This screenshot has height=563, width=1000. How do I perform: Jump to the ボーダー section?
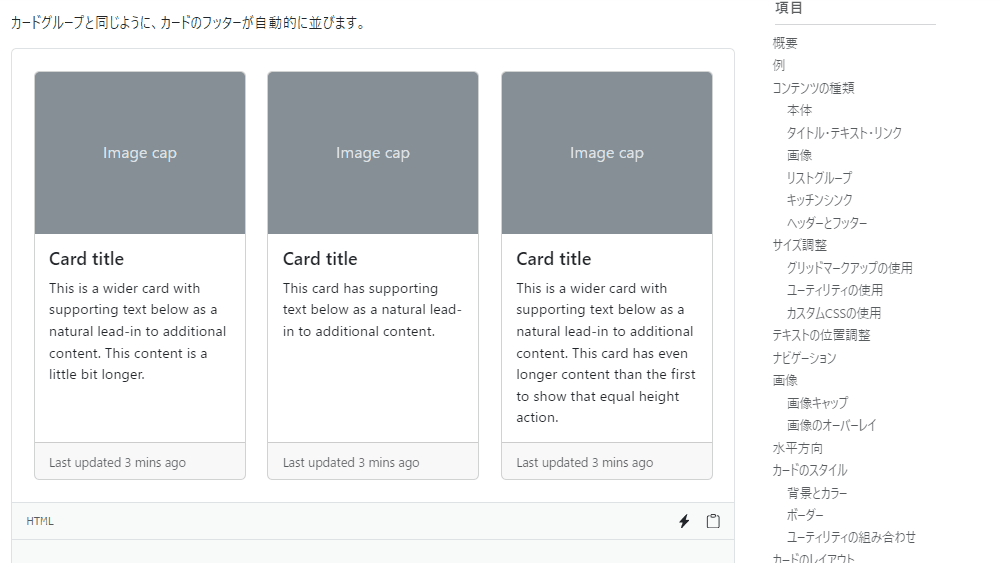pos(805,515)
